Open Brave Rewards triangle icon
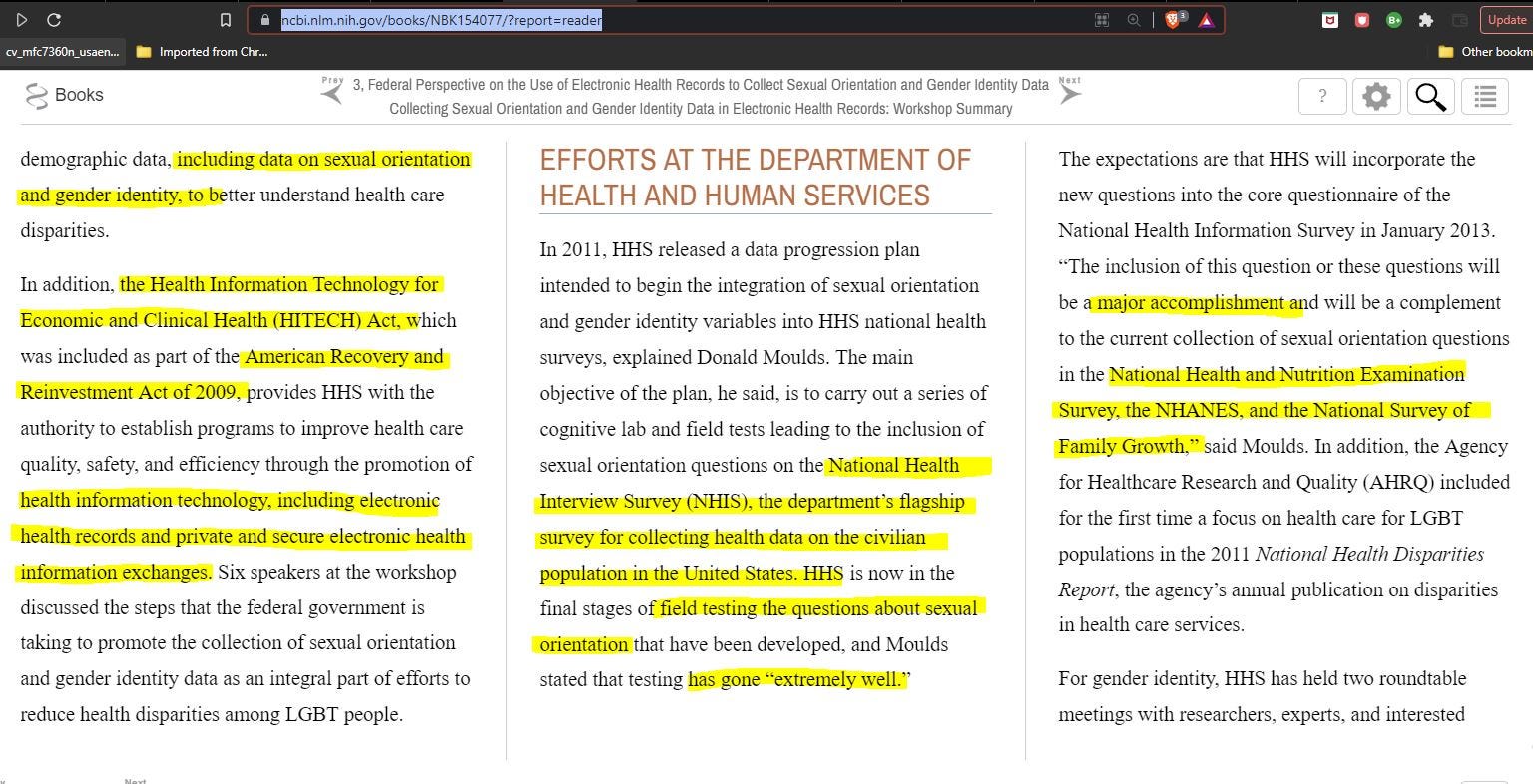This screenshot has height=784, width=1533. tap(1206, 20)
